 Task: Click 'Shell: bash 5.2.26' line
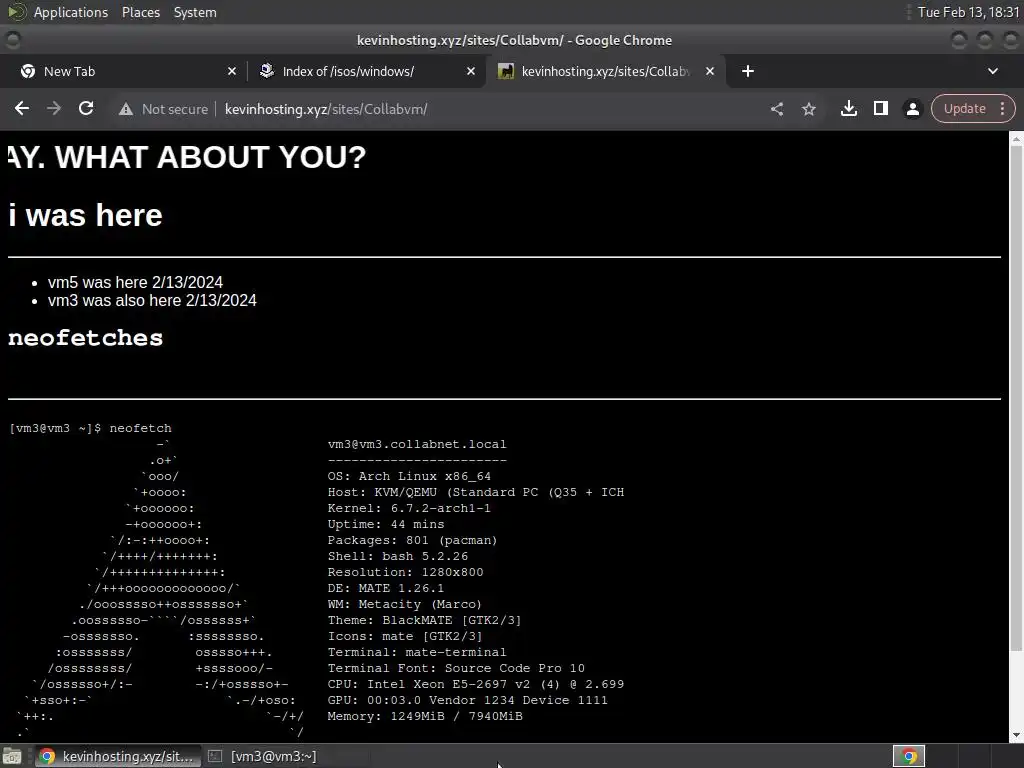(x=397, y=556)
